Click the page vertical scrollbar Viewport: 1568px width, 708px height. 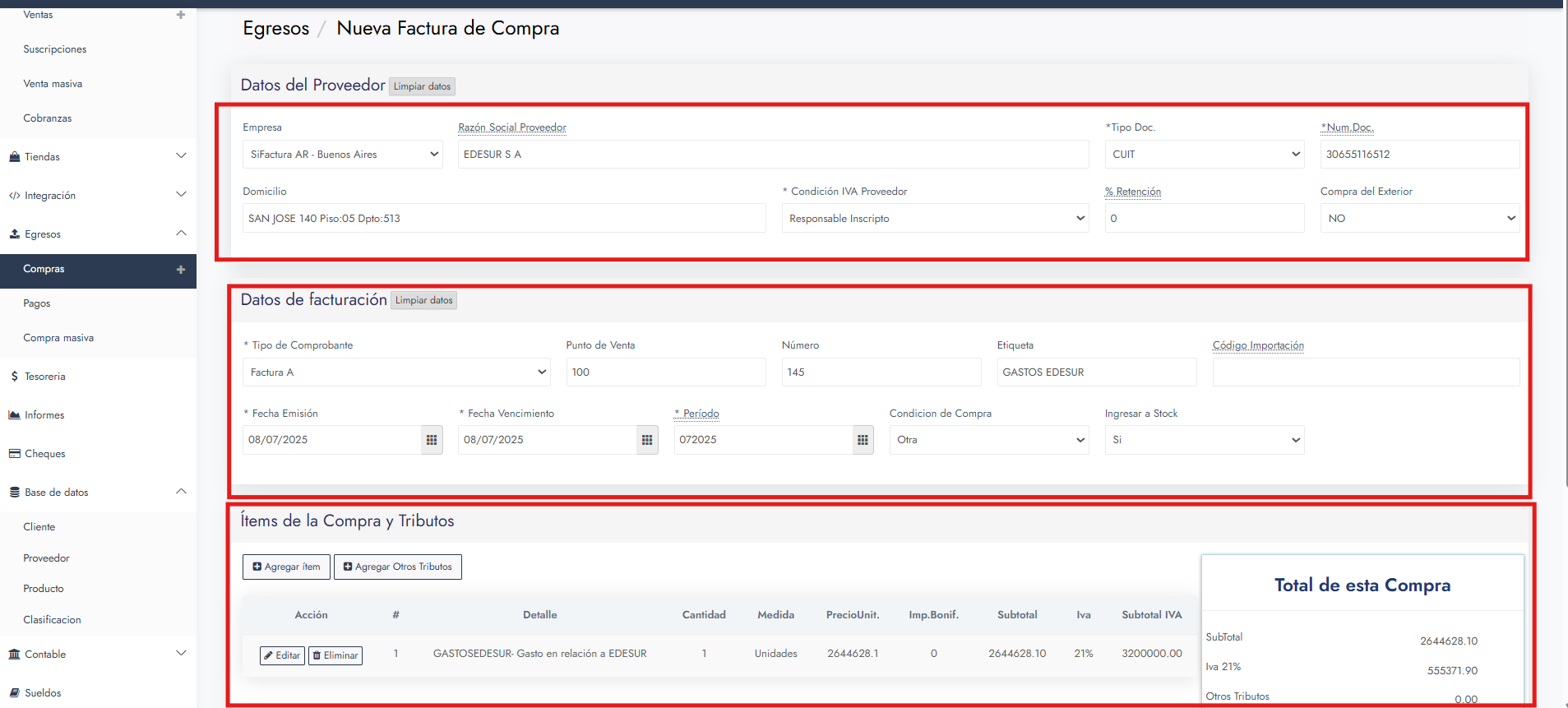coord(1566,247)
